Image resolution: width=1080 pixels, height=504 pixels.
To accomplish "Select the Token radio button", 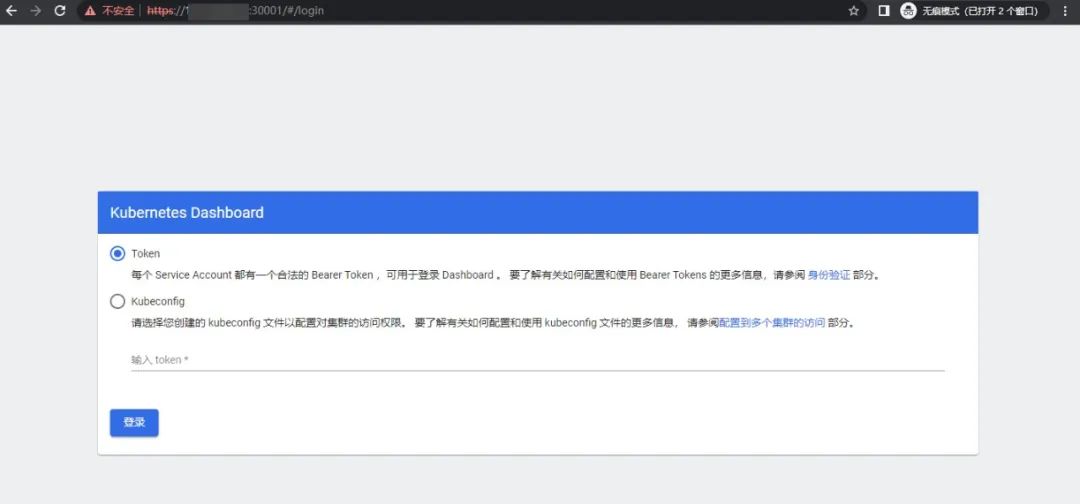I will coord(118,253).
